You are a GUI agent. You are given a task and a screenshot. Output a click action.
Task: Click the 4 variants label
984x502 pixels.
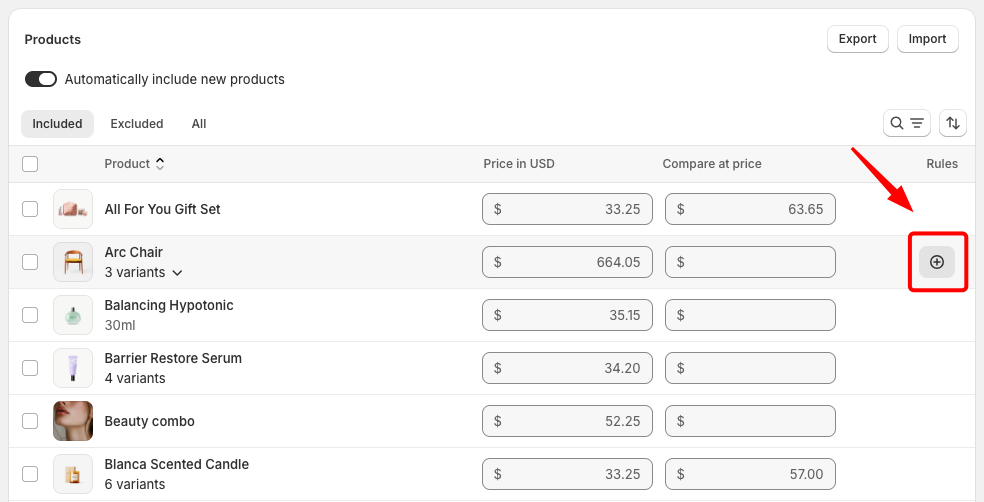135,378
